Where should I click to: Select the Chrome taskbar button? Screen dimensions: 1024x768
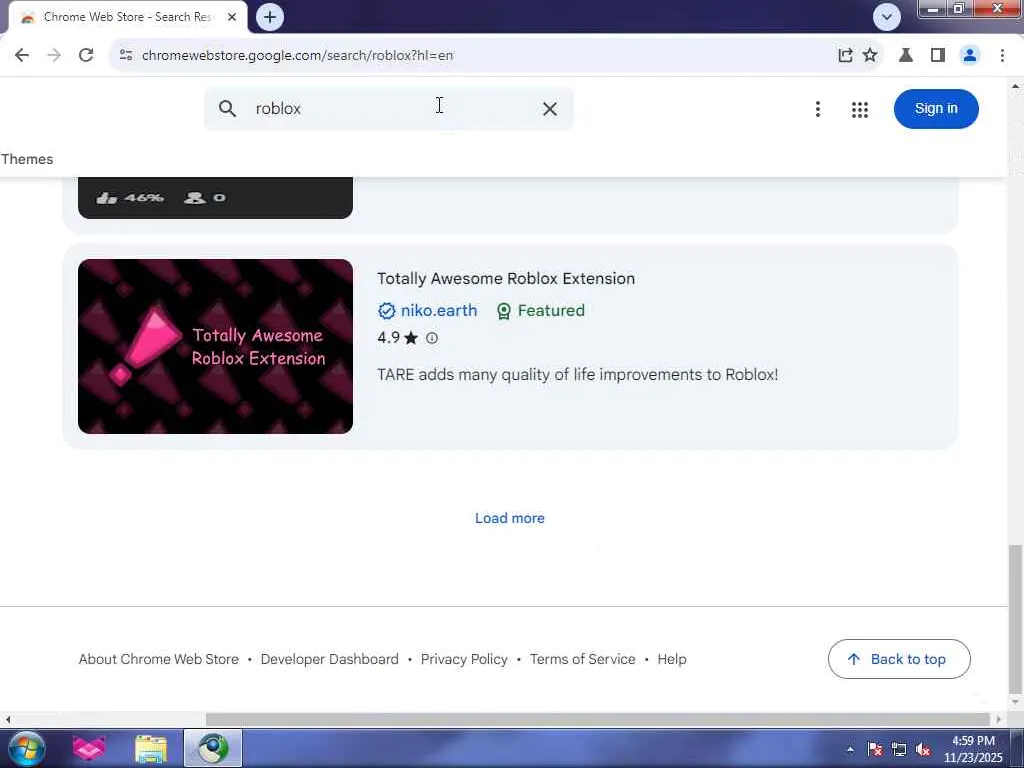[x=213, y=748]
